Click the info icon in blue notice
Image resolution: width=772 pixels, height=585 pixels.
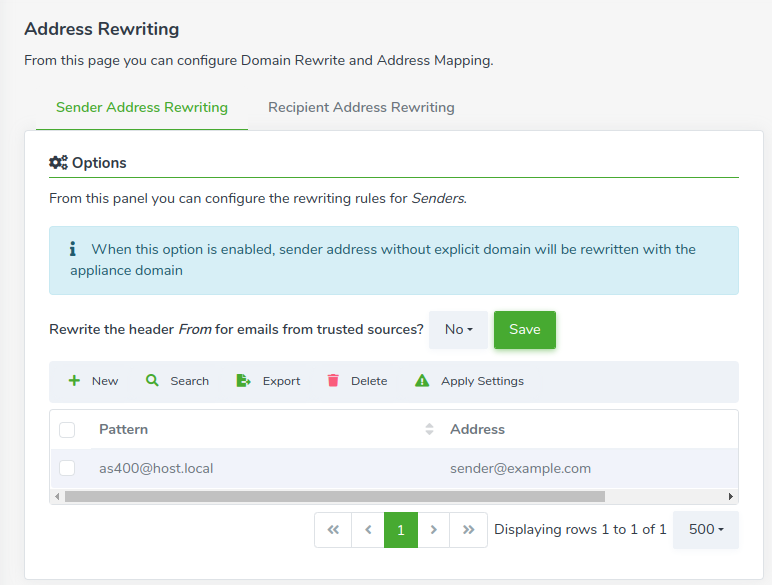click(73, 249)
